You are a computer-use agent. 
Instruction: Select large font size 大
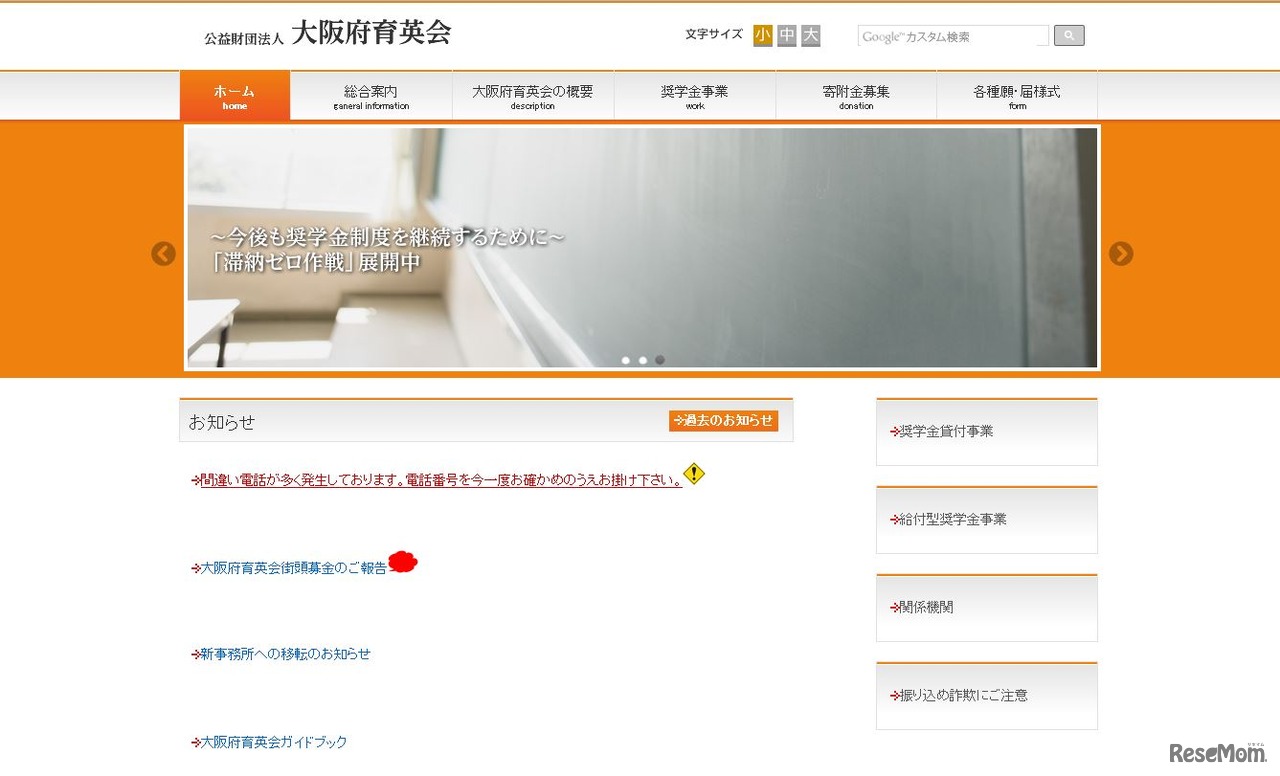click(x=811, y=36)
